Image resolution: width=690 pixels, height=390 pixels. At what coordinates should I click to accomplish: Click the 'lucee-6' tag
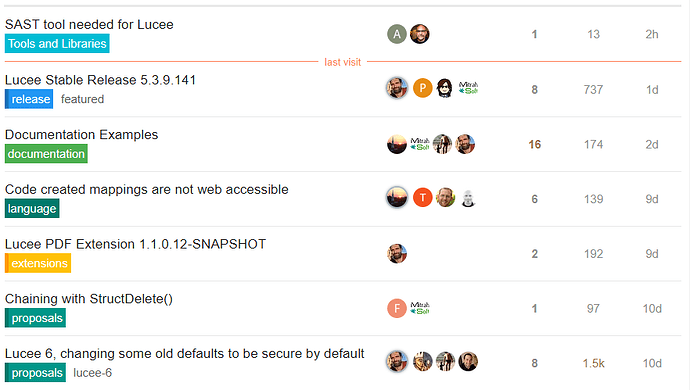pyautogui.click(x=92, y=373)
